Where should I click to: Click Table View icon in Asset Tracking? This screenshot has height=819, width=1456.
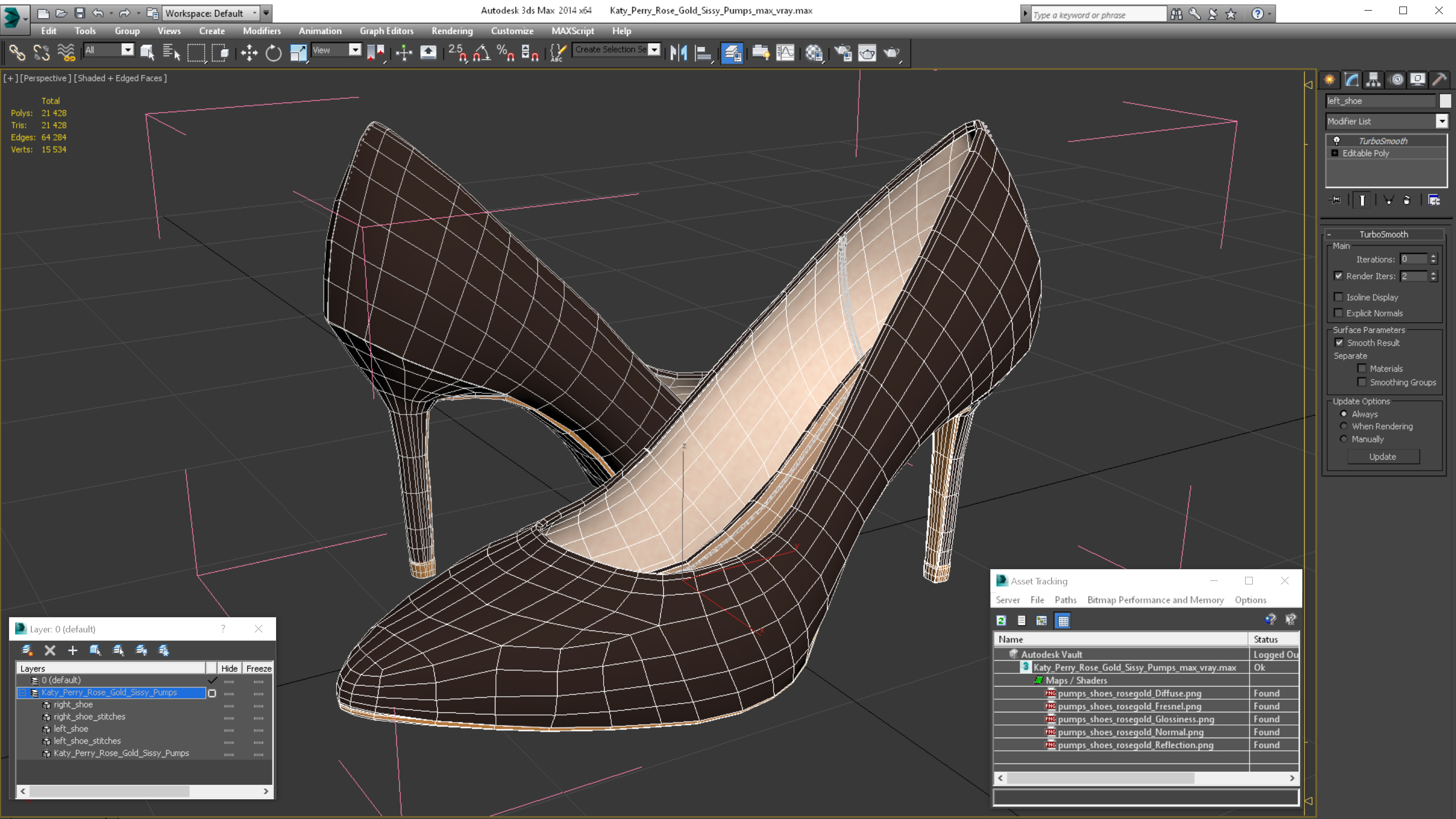pos(1063,621)
